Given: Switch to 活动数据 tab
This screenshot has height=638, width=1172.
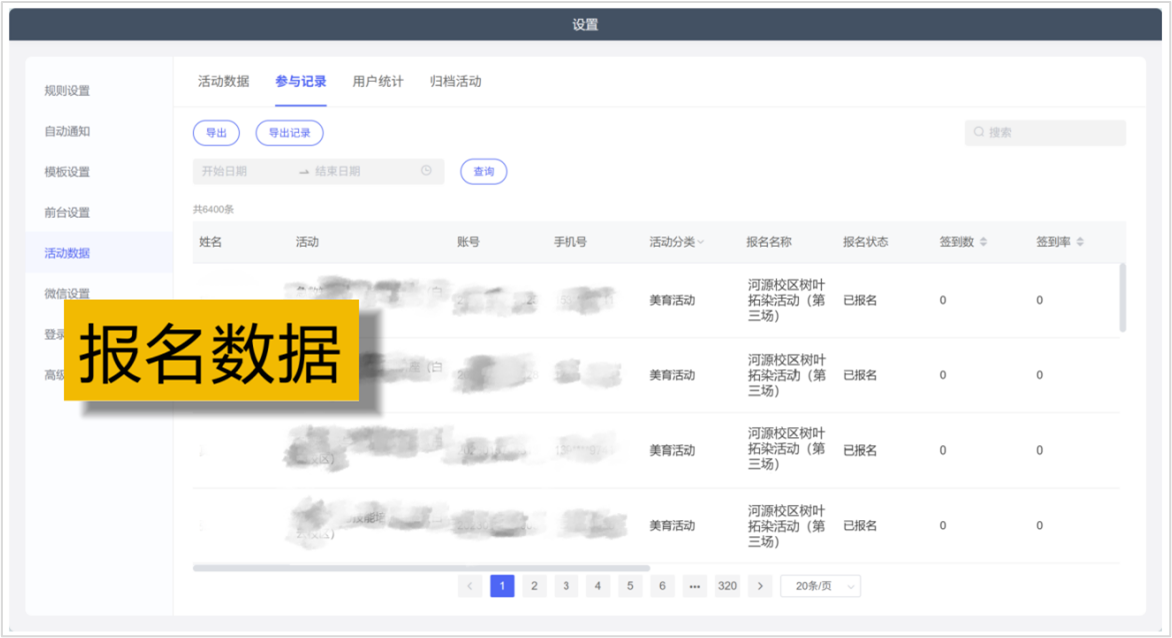Looking at the screenshot, I should tap(223, 81).
